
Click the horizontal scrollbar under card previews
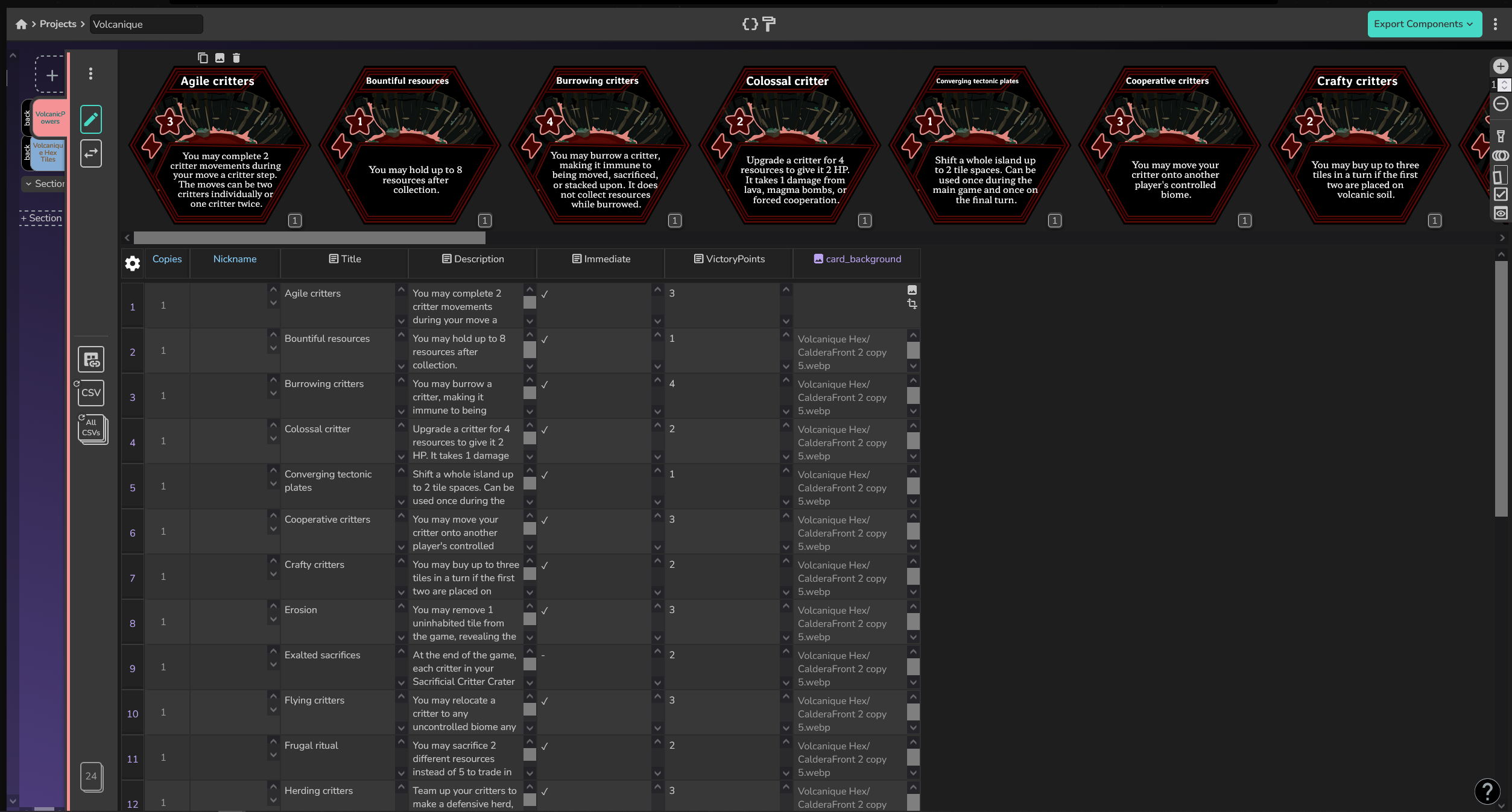[309, 238]
